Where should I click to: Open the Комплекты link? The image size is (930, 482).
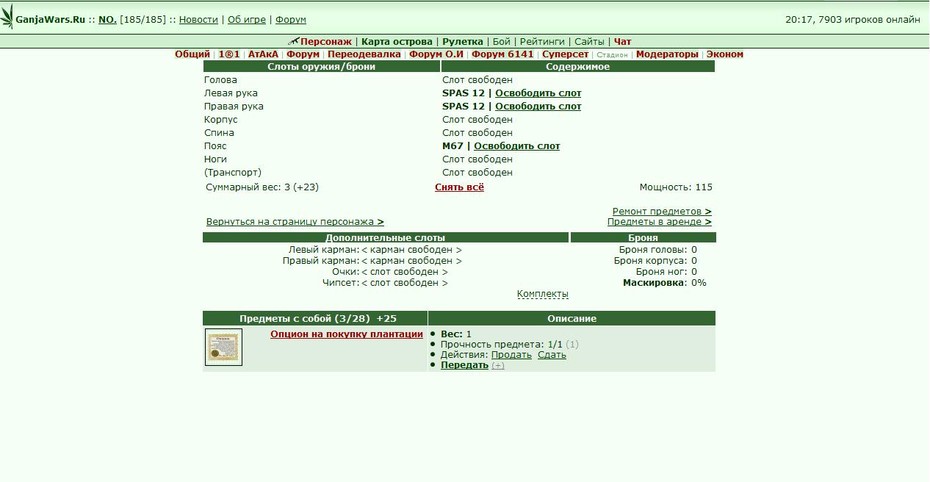[543, 294]
